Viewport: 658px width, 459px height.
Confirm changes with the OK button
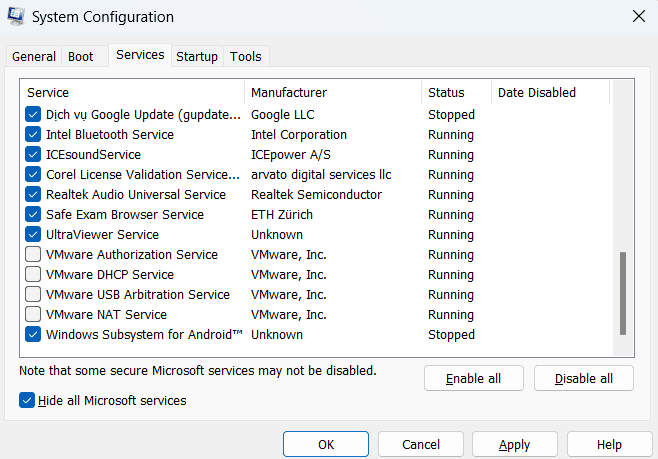tap(326, 444)
